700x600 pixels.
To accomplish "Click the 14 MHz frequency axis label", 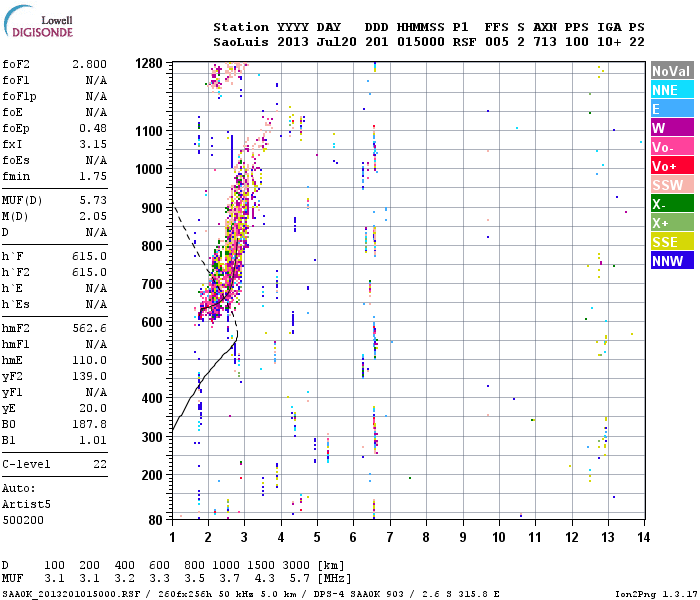I will click(643, 537).
